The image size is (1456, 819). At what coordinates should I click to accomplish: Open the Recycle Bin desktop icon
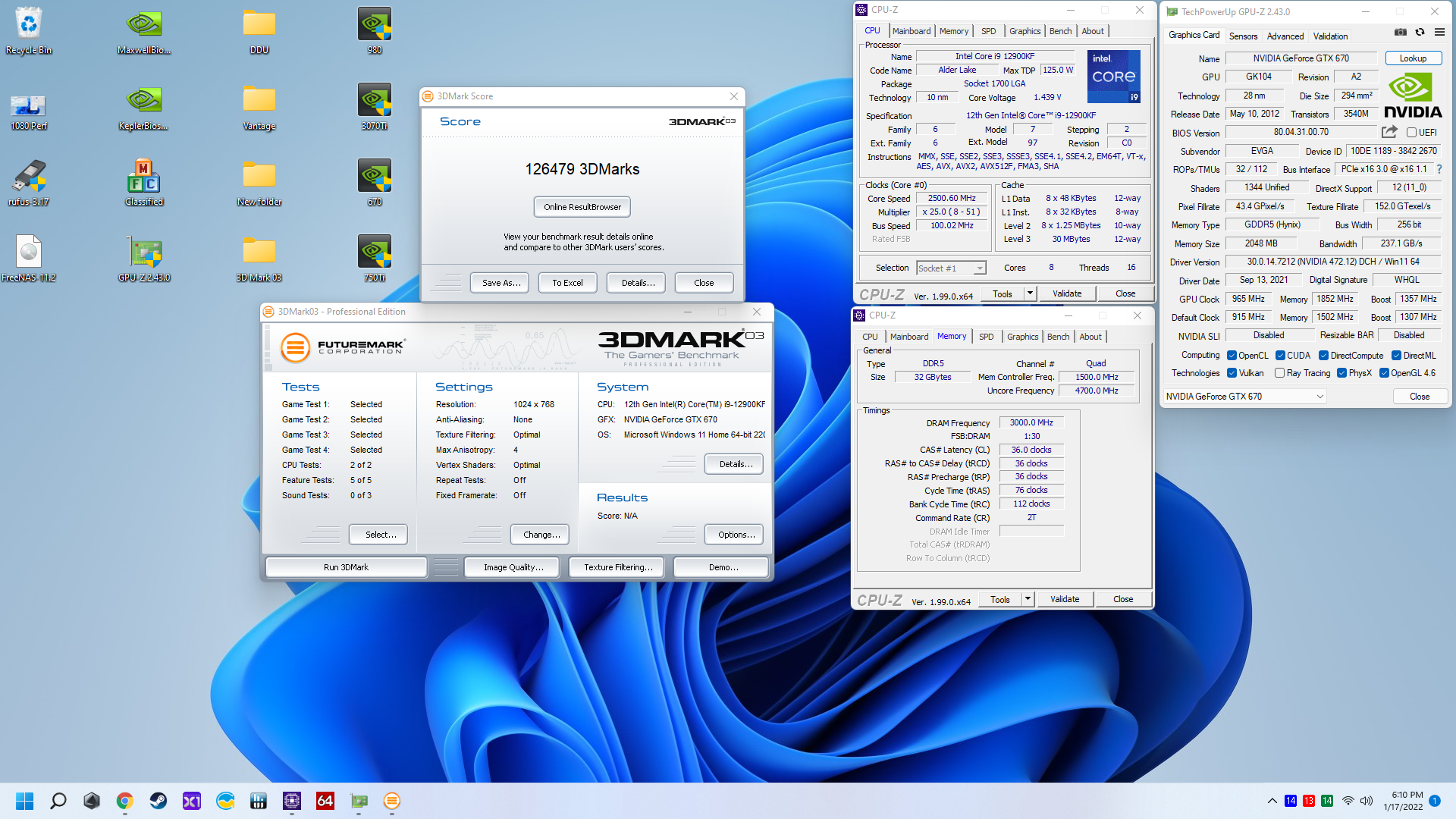click(x=29, y=30)
